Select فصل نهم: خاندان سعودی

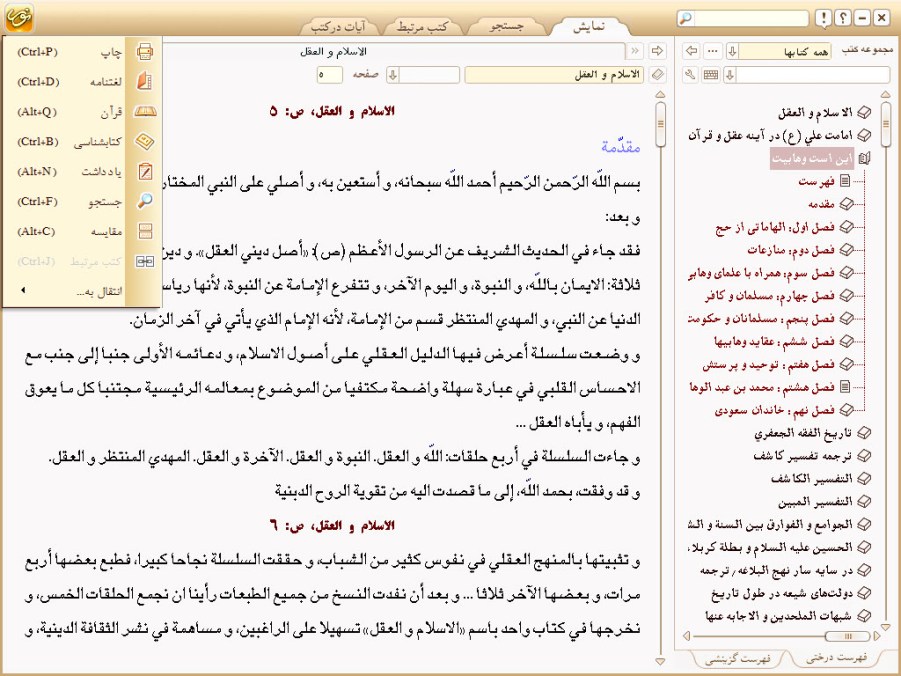(x=775, y=410)
